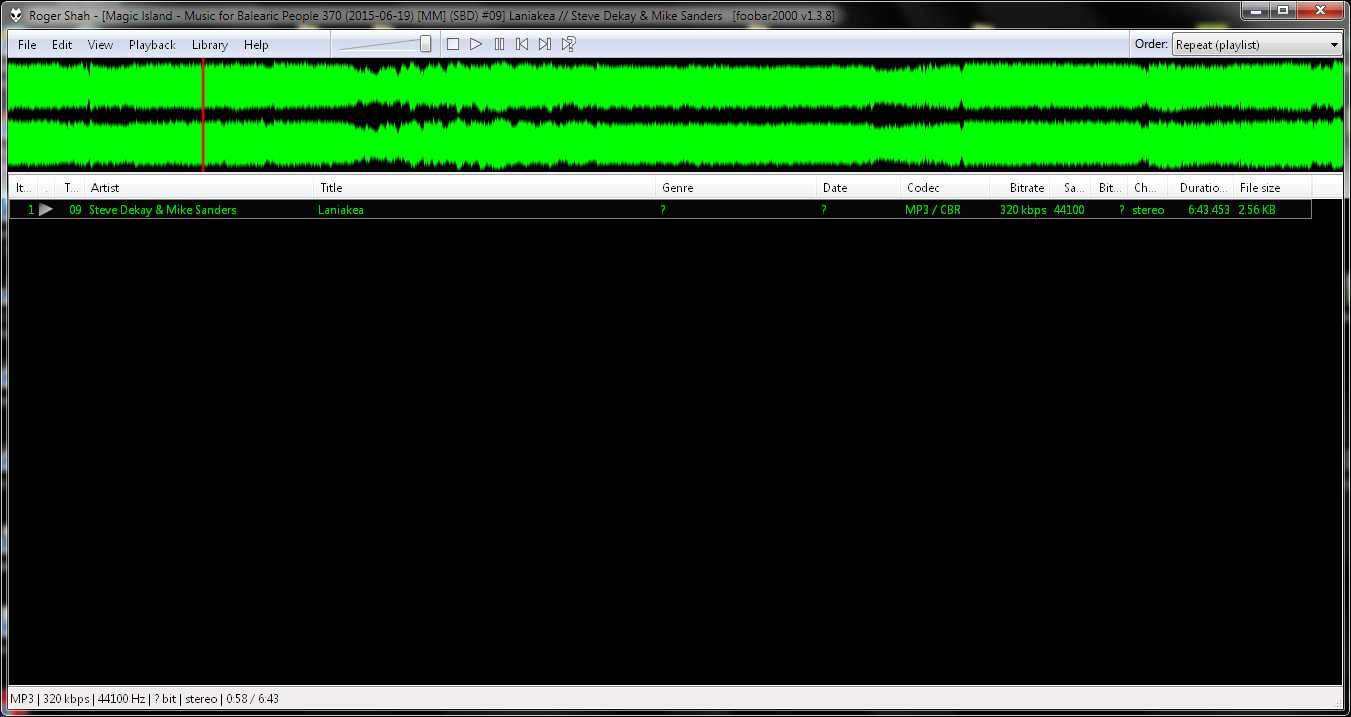Screen dimensions: 1351x717
Task: Expand the Order dropdown showing Repeat (playlist)
Action: (x=1257, y=44)
